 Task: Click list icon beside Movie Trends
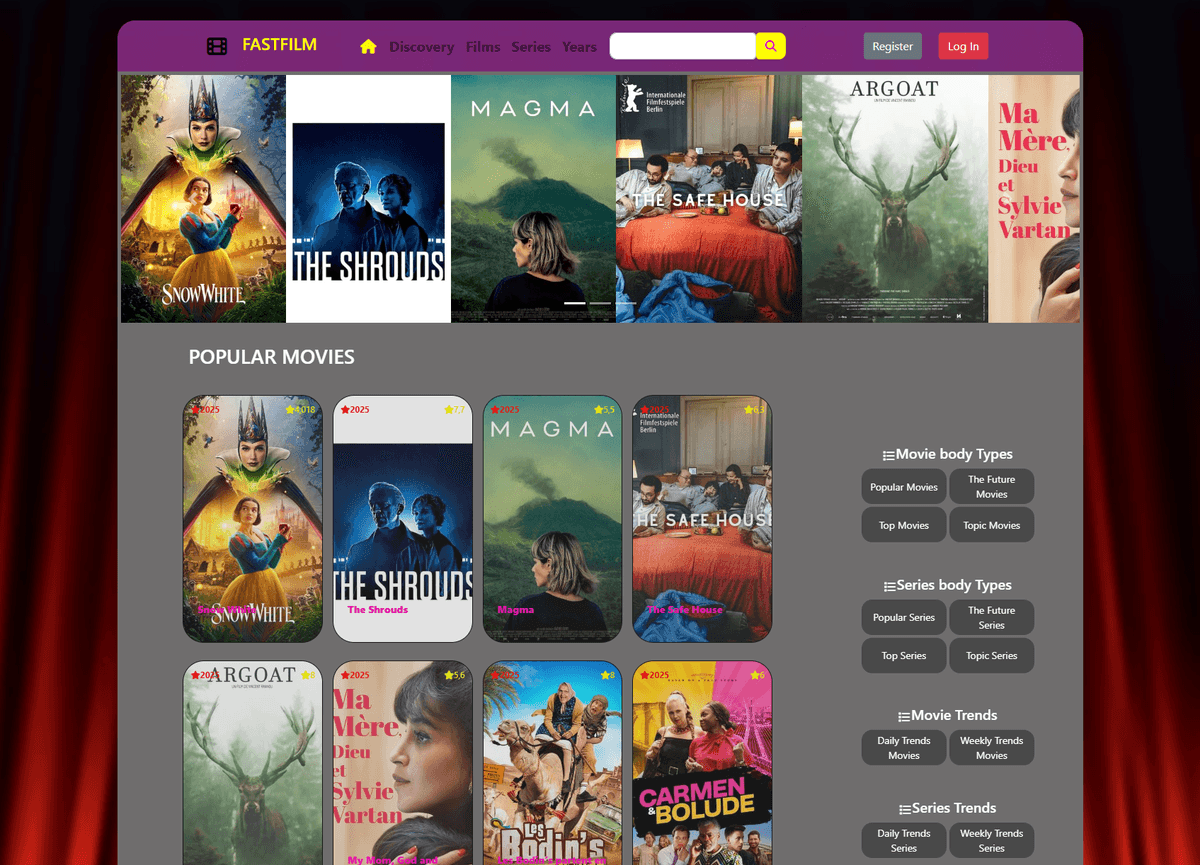point(904,716)
